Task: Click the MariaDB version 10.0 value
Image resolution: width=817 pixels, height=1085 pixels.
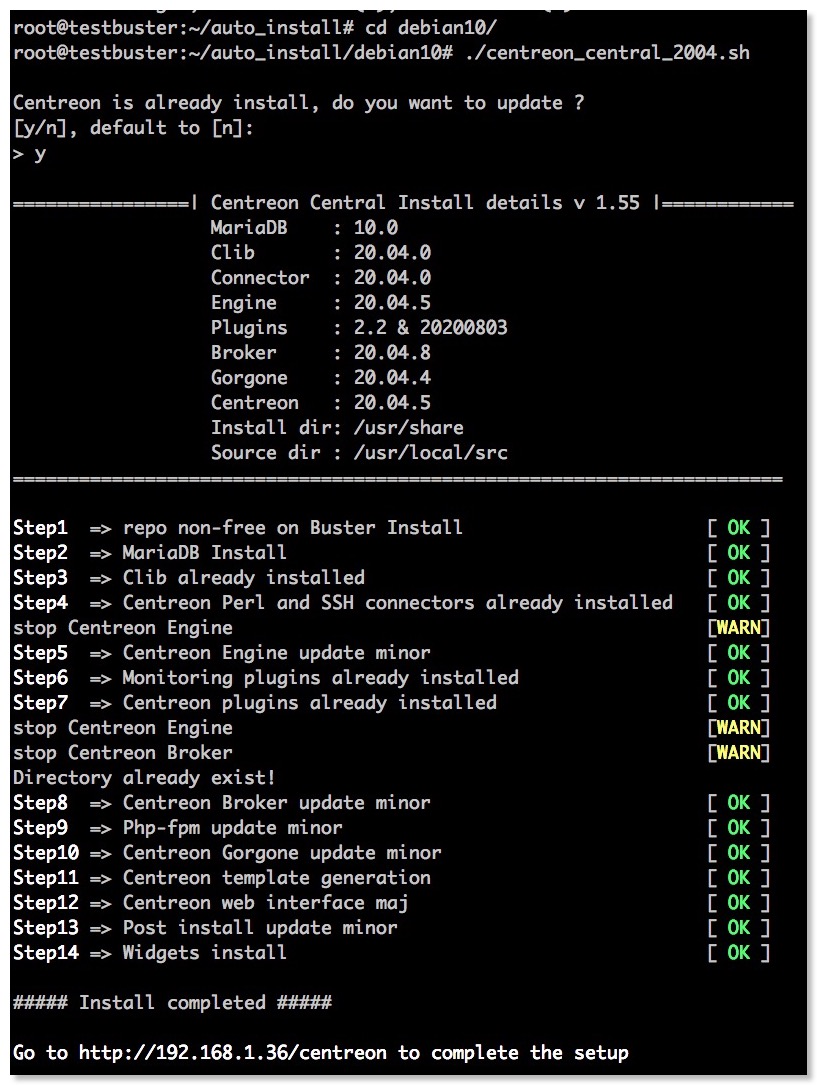Action: [x=376, y=228]
